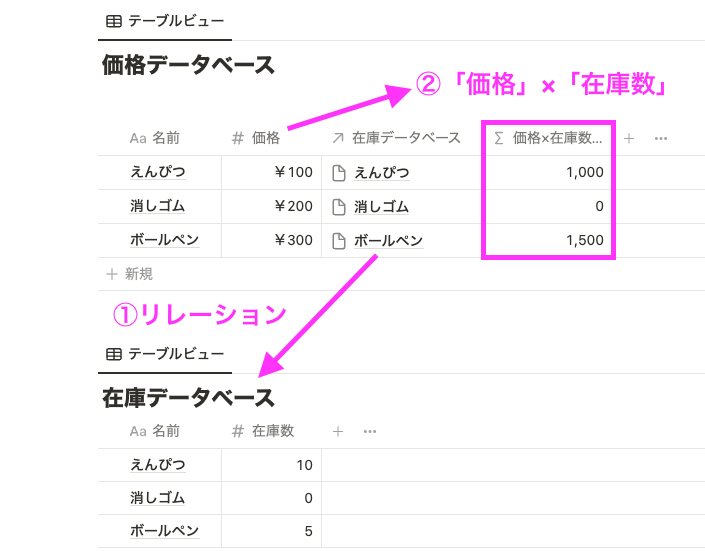705x551 pixels.
Task: Click the table view icon above 在庫データベース
Action: 114,354
